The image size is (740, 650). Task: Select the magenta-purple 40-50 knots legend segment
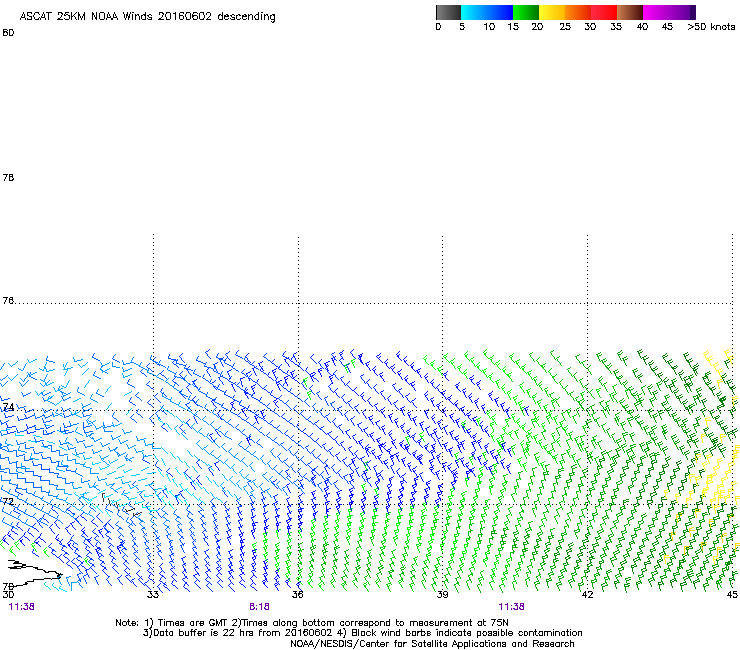coord(669,12)
